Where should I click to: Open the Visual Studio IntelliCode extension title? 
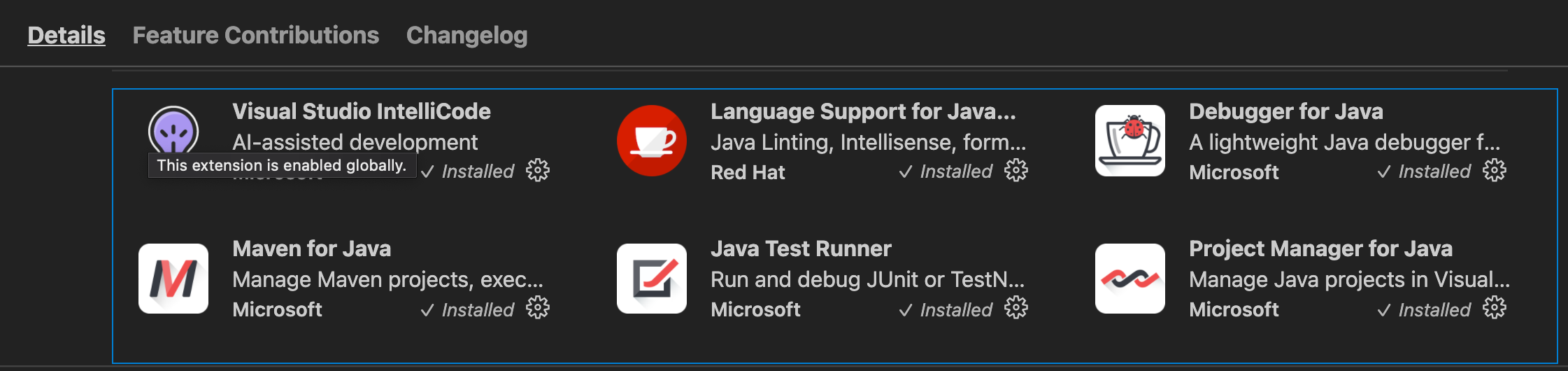pyautogui.click(x=362, y=111)
